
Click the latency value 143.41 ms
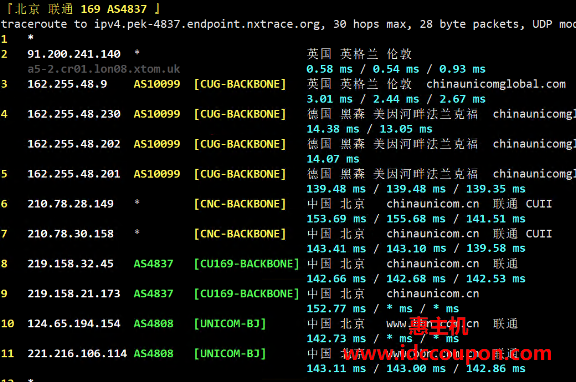pos(336,249)
